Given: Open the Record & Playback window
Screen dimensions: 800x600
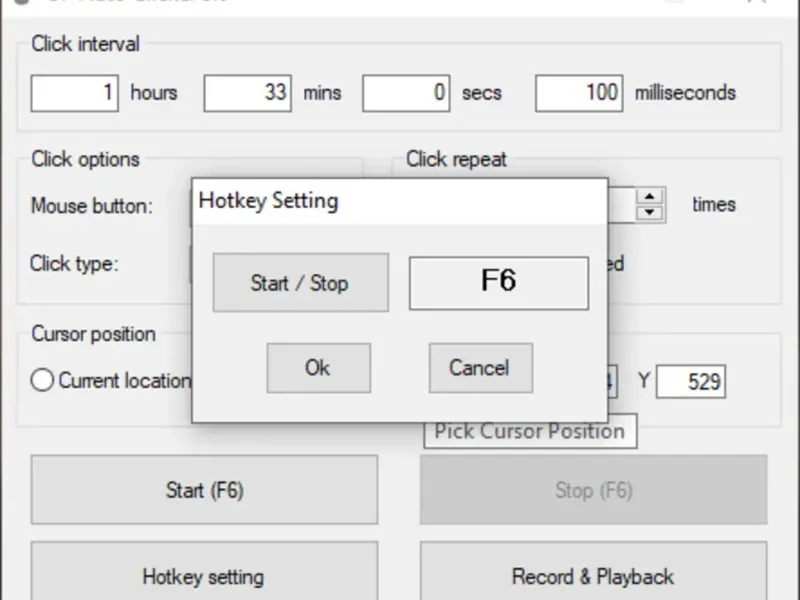Looking at the screenshot, I should (x=593, y=575).
